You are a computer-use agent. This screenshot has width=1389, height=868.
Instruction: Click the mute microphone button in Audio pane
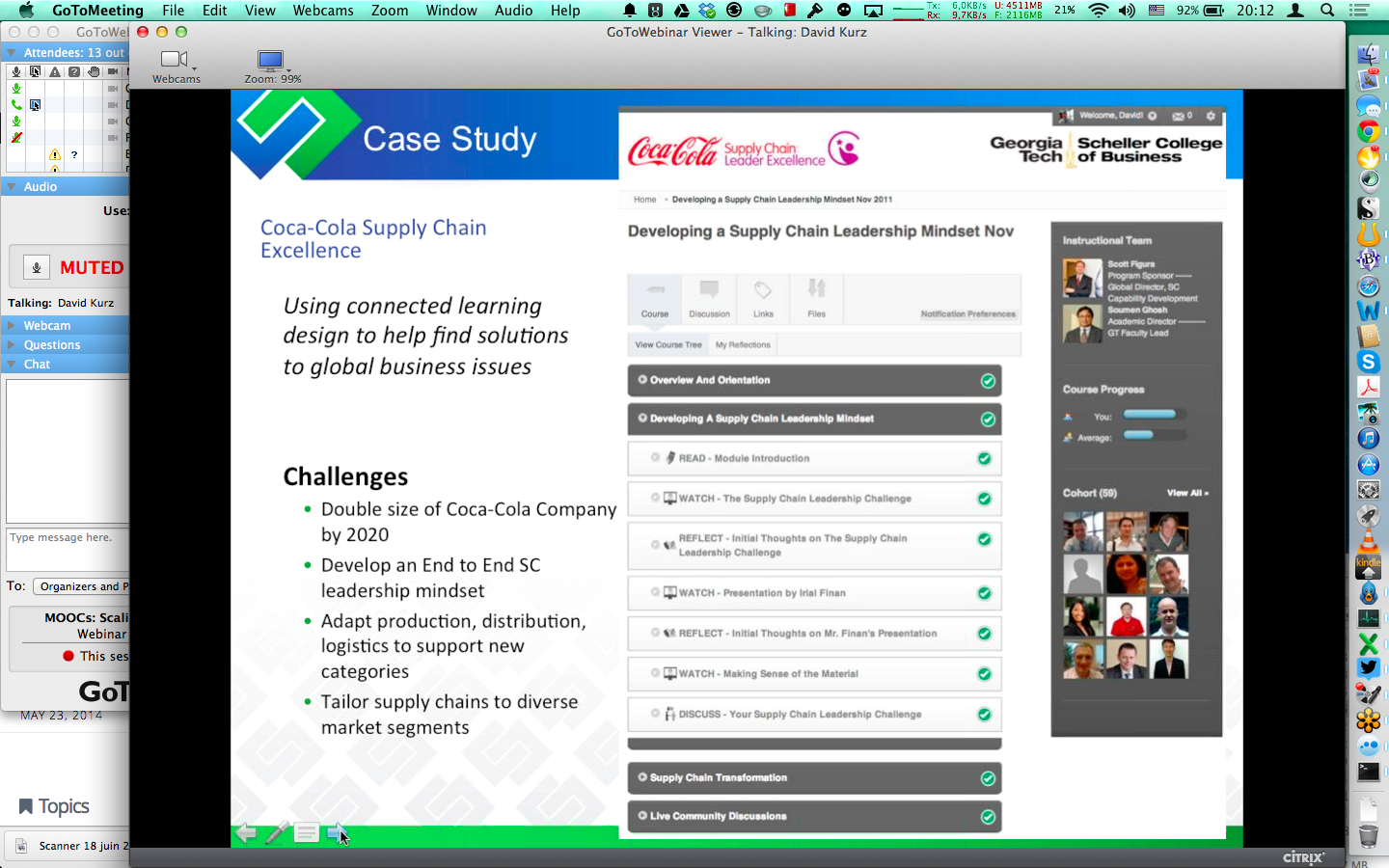pyautogui.click(x=36, y=267)
